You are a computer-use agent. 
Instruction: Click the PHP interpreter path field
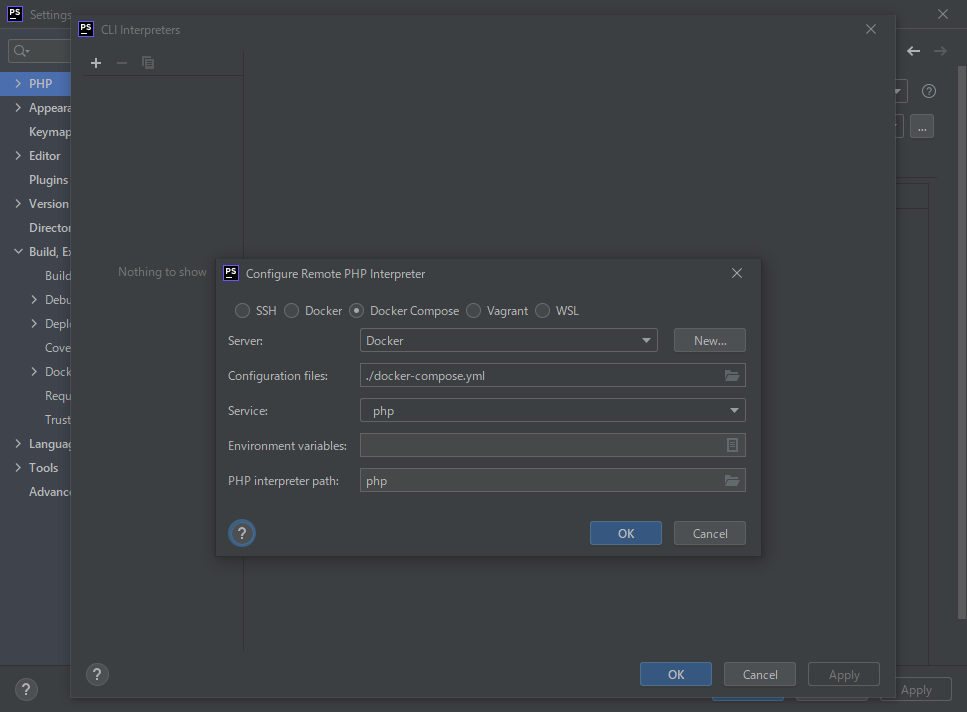pyautogui.click(x=540, y=481)
